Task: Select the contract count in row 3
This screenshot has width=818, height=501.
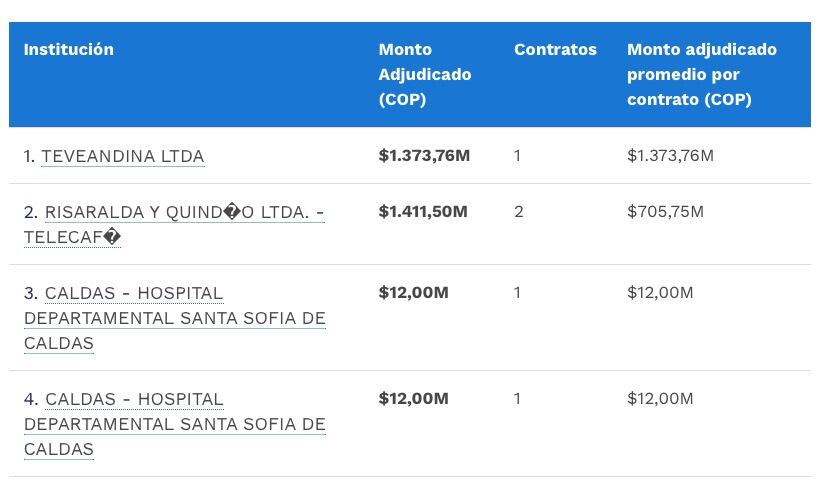Action: pyautogui.click(x=518, y=293)
